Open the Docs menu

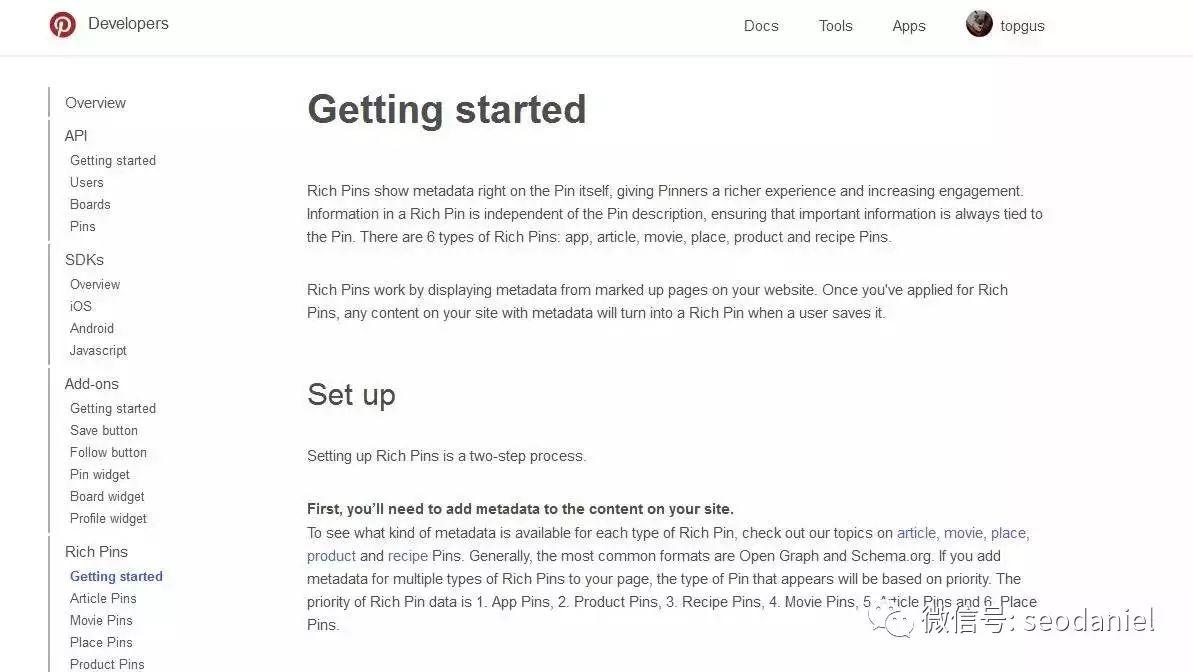(761, 26)
